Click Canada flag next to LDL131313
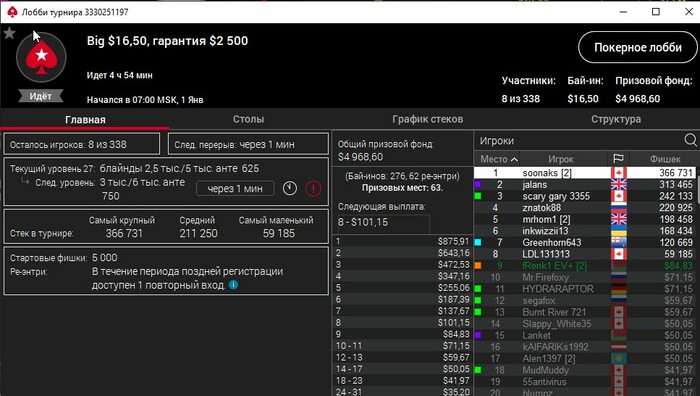This screenshot has height=396, width=700. [619, 254]
